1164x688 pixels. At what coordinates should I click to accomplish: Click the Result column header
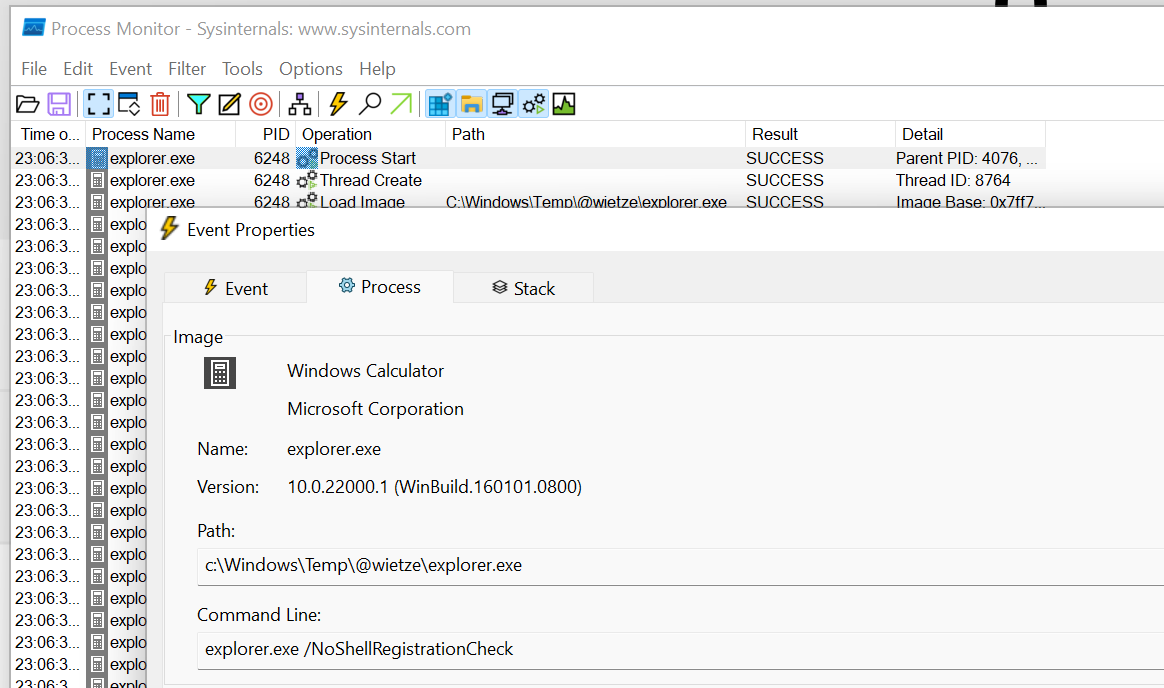coord(820,134)
